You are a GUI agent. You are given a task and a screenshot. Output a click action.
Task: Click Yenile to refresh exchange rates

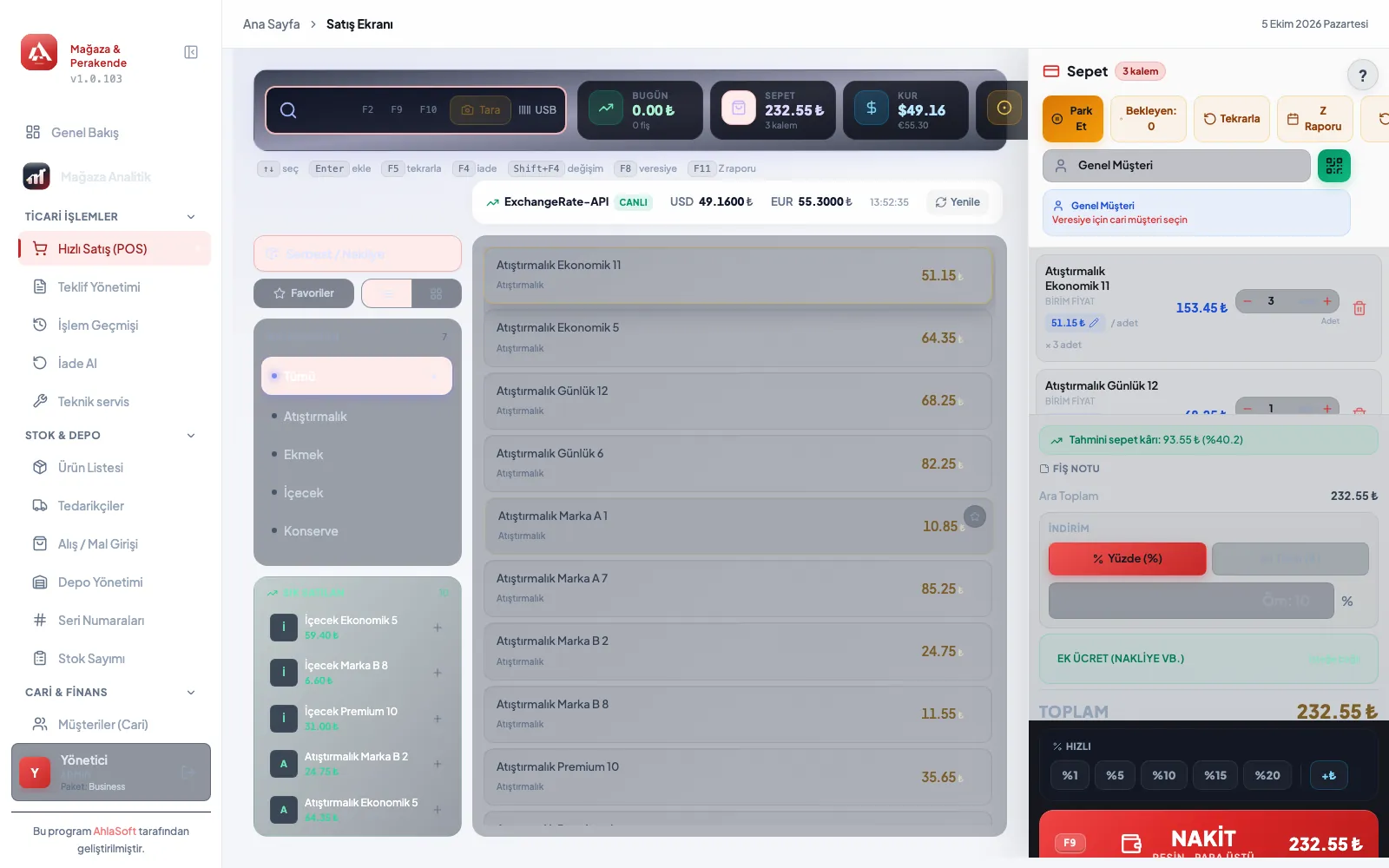(x=958, y=202)
